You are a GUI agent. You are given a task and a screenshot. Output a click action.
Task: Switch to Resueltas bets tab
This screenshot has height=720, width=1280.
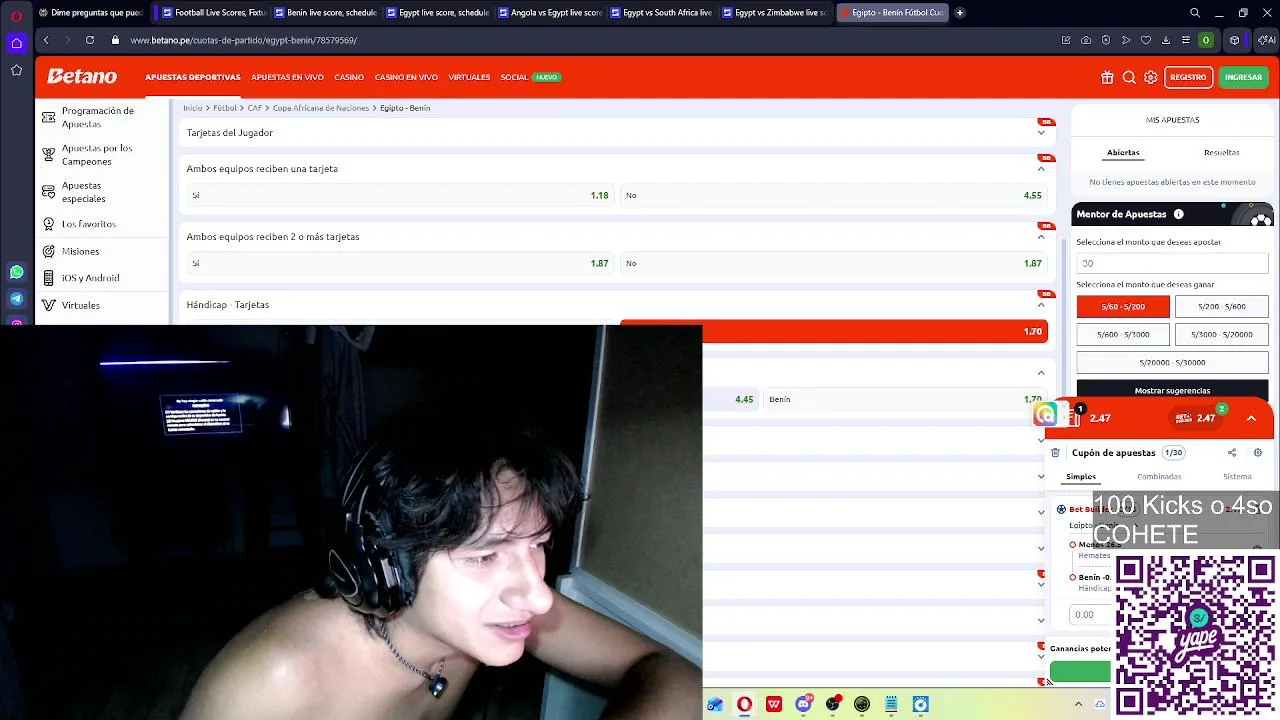point(1221,153)
